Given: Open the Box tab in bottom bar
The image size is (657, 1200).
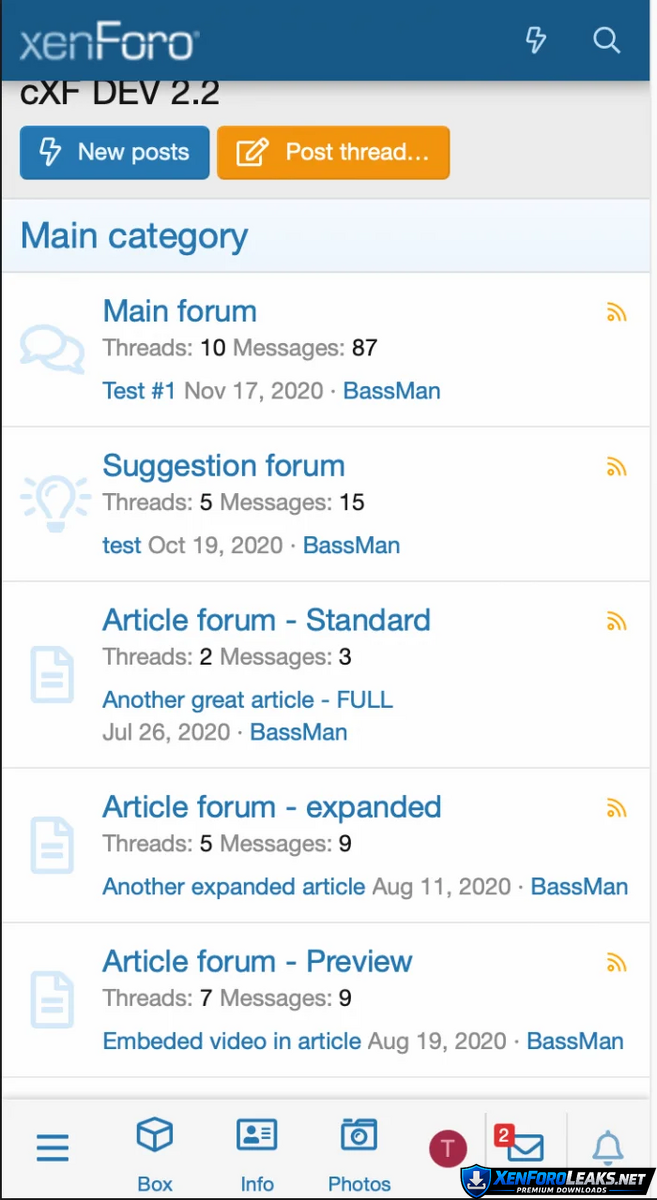Looking at the screenshot, I should point(155,1155).
